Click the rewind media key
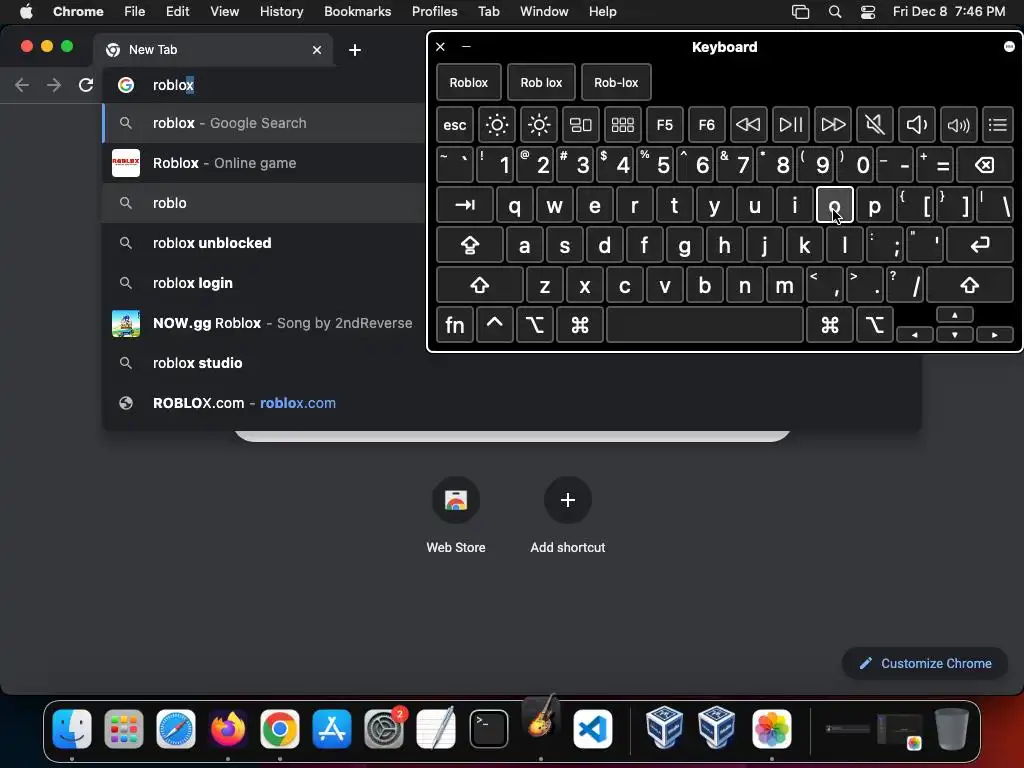Image resolution: width=1024 pixels, height=768 pixels. tap(748, 125)
